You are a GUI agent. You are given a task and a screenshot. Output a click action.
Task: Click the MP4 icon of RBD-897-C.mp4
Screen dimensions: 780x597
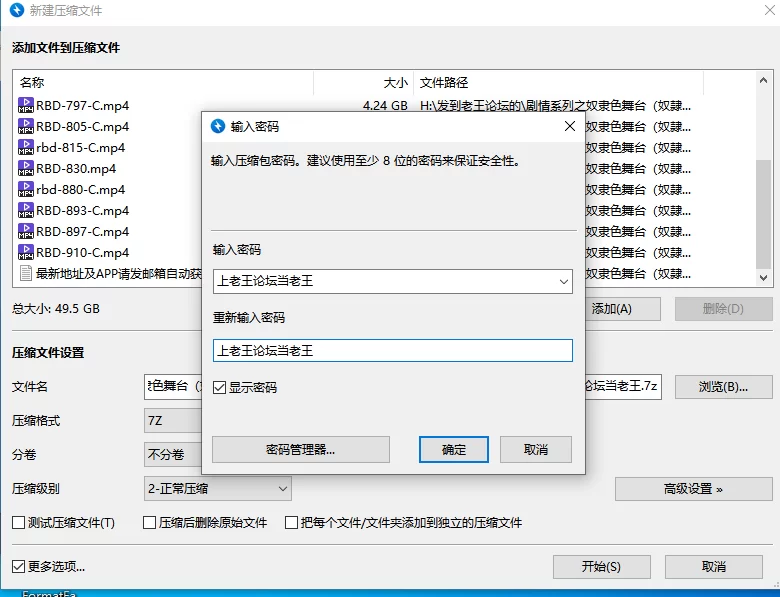coord(26,231)
